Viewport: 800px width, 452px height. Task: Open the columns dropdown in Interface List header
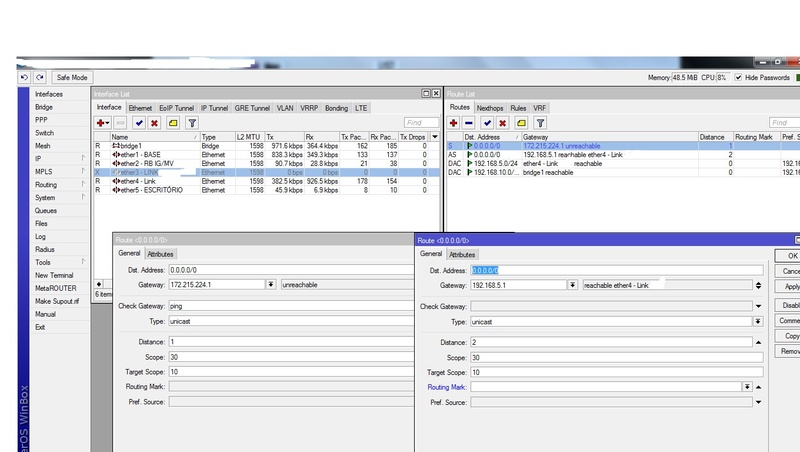click(x=435, y=137)
